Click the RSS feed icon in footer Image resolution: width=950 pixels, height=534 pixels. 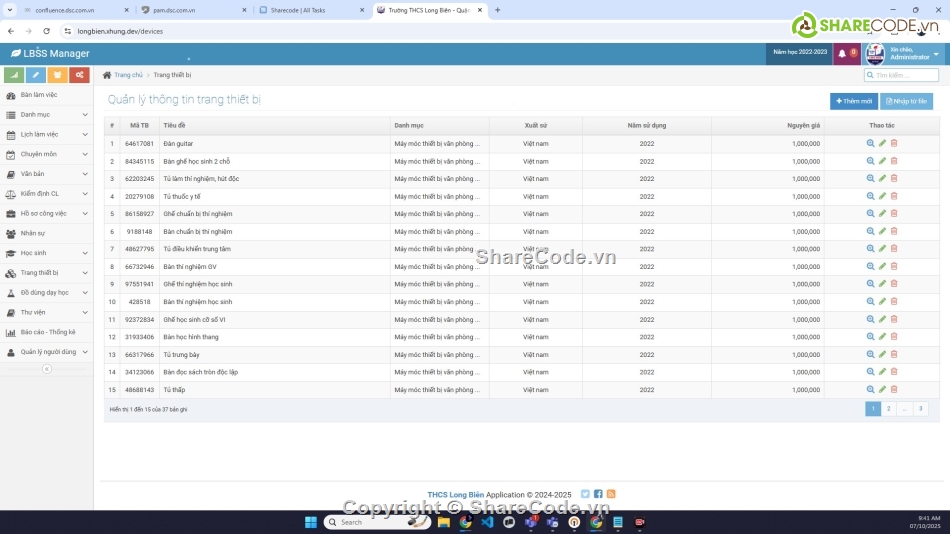point(611,494)
